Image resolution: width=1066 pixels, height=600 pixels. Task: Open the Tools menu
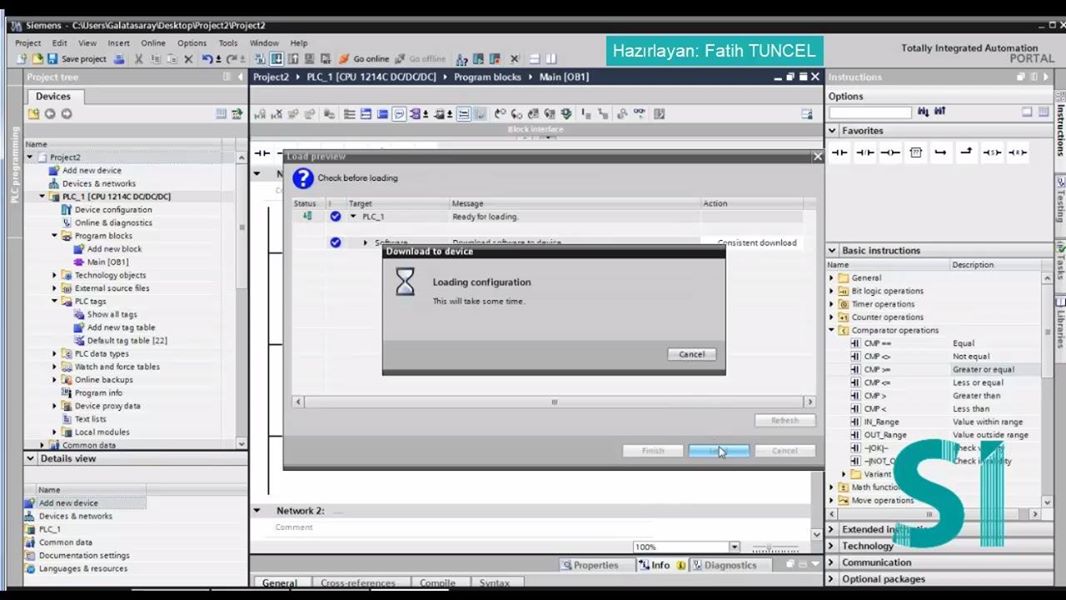[228, 43]
